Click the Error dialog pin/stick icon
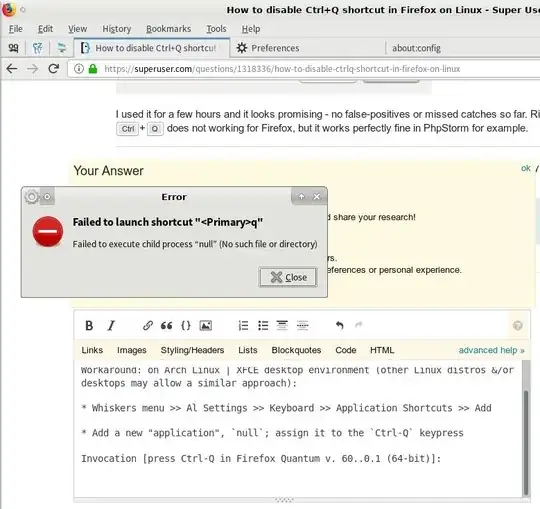 47,197
